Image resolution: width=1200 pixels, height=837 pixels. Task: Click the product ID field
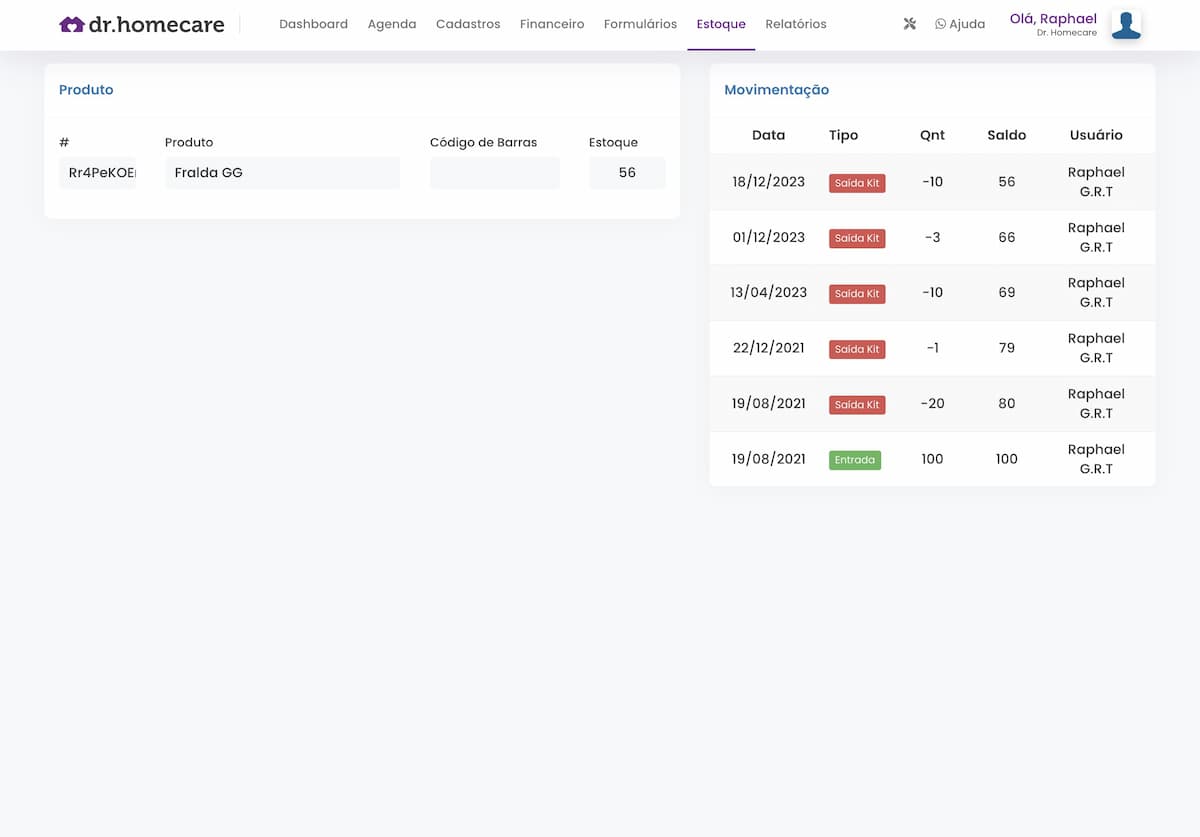[x=98, y=173]
